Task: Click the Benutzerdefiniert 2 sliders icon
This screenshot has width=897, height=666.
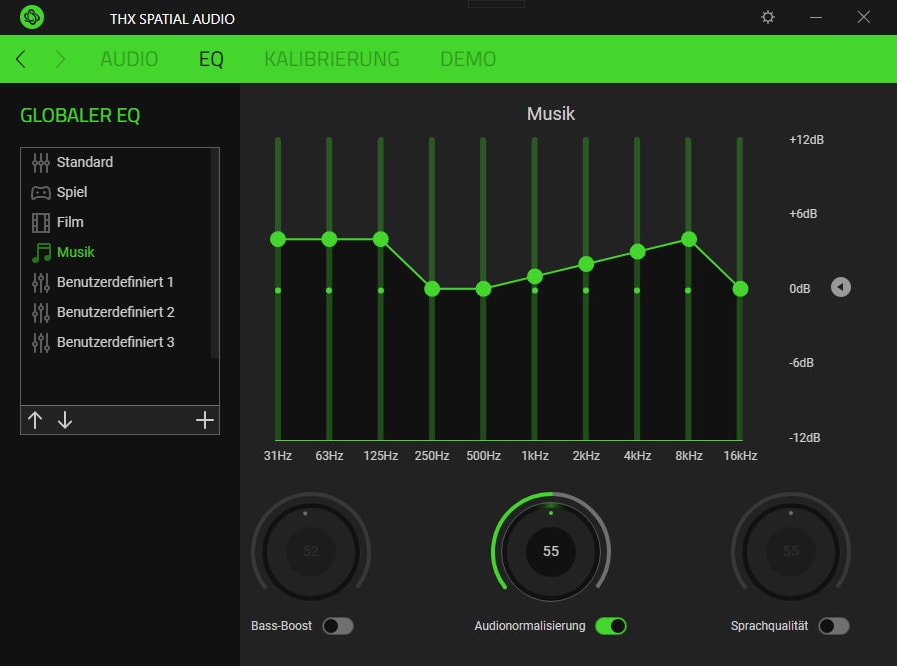Action: 41,312
